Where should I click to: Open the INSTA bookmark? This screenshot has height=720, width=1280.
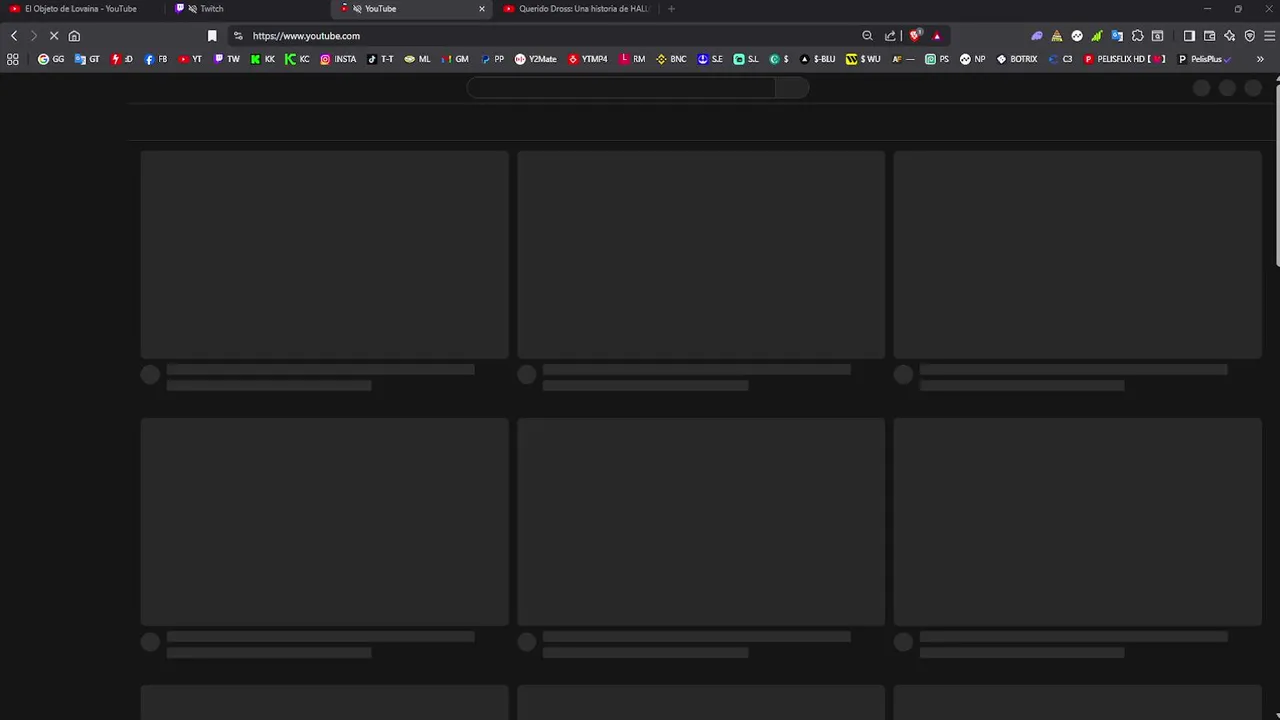[338, 59]
